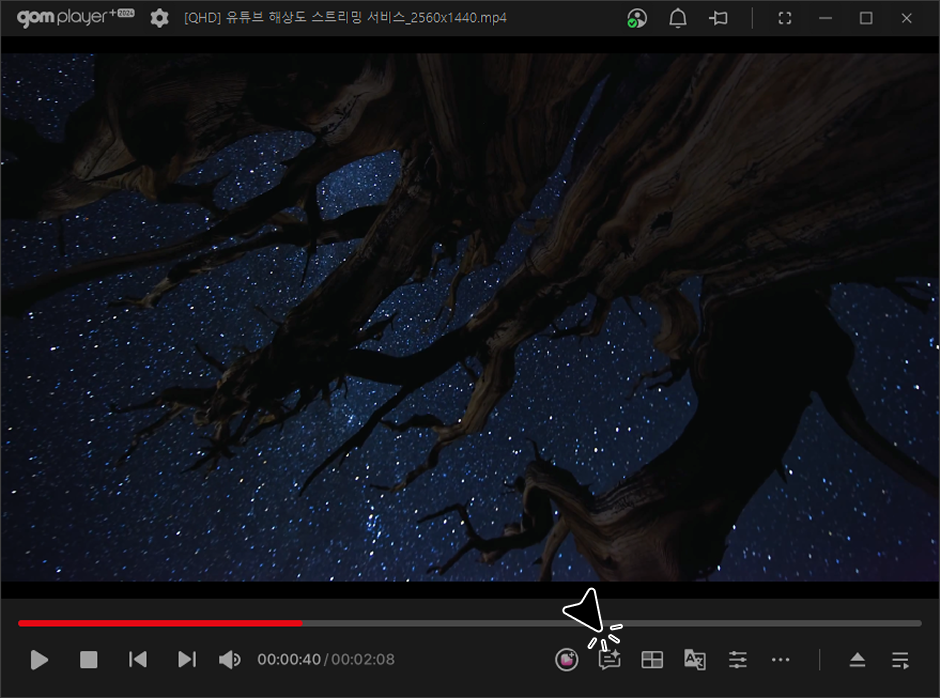The width and height of the screenshot is (940, 698).
Task: Skip to the next track
Action: [186, 660]
